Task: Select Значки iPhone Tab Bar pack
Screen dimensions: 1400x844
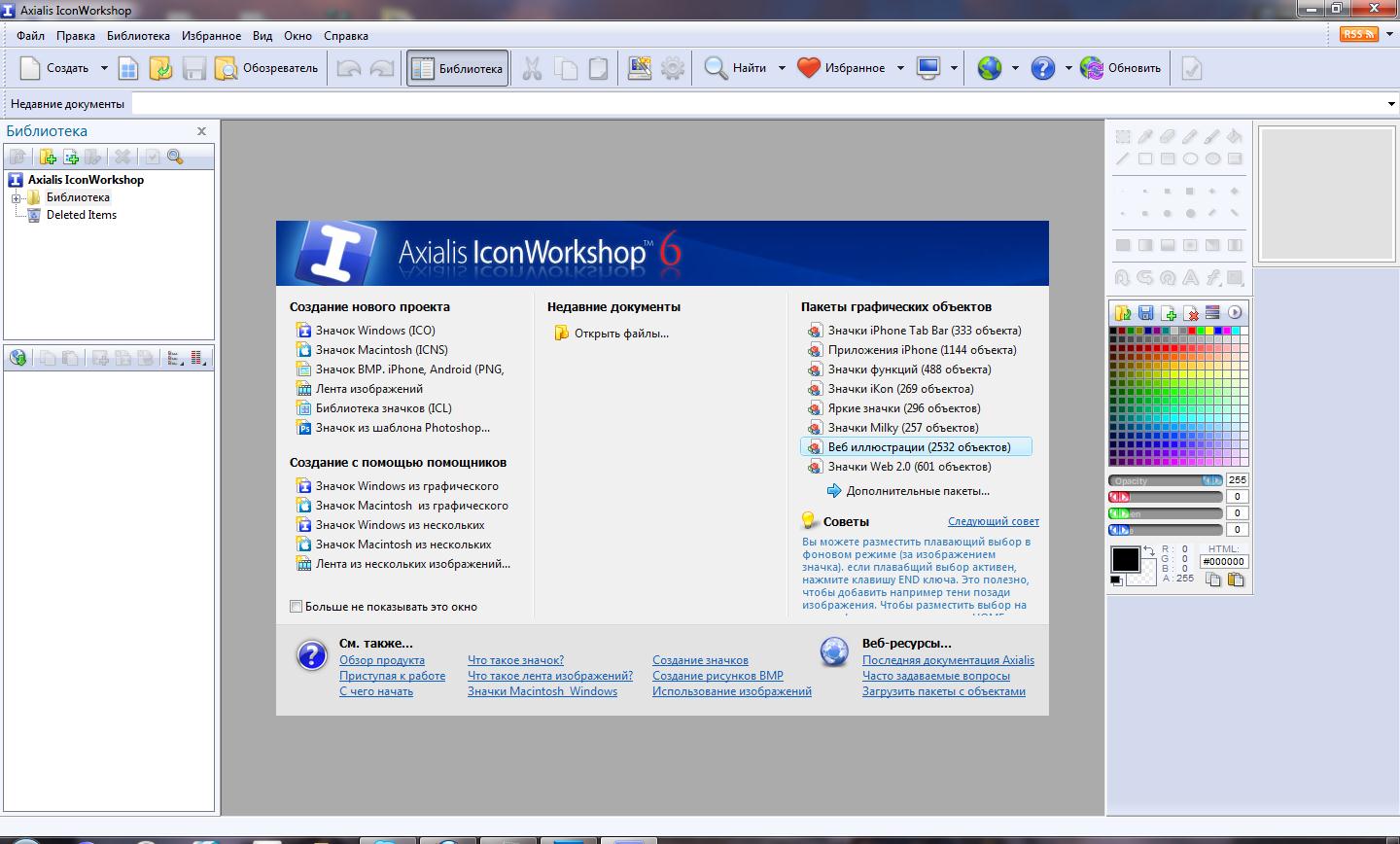Action: [925, 331]
